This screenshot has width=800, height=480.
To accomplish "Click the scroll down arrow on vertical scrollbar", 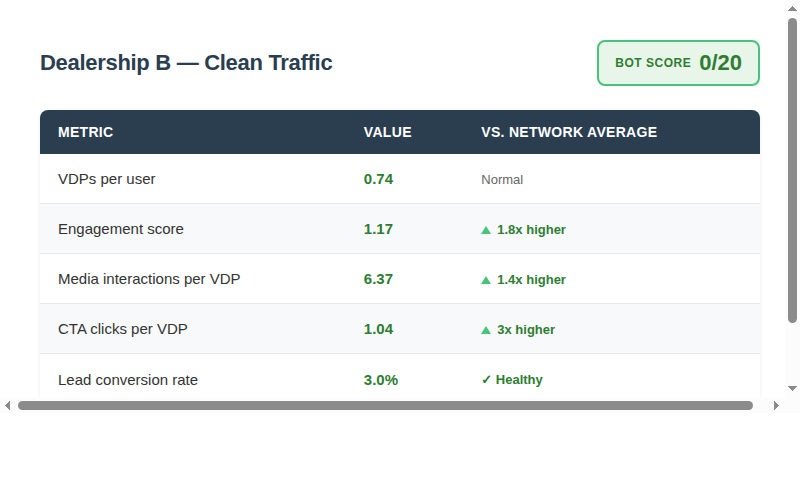I will pyautogui.click(x=792, y=389).
